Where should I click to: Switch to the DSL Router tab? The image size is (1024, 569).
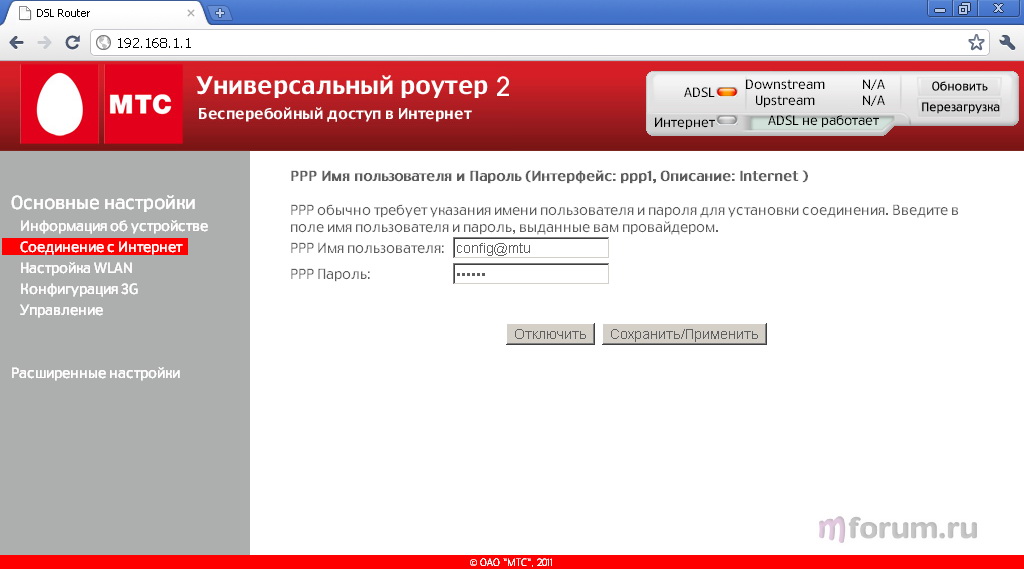click(100, 12)
